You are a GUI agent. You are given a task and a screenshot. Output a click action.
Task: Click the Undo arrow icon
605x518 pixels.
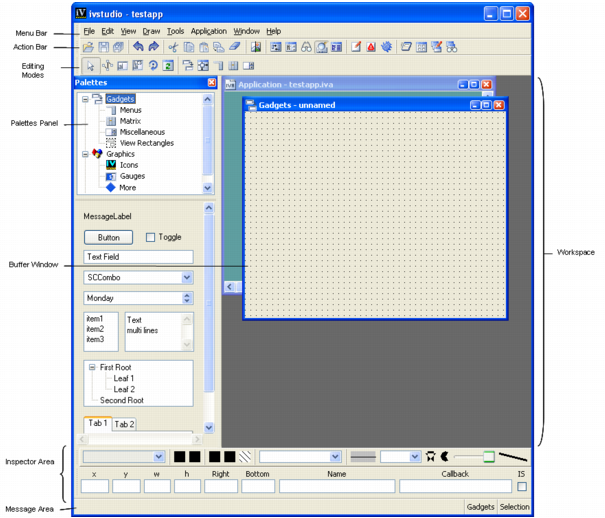[138, 47]
